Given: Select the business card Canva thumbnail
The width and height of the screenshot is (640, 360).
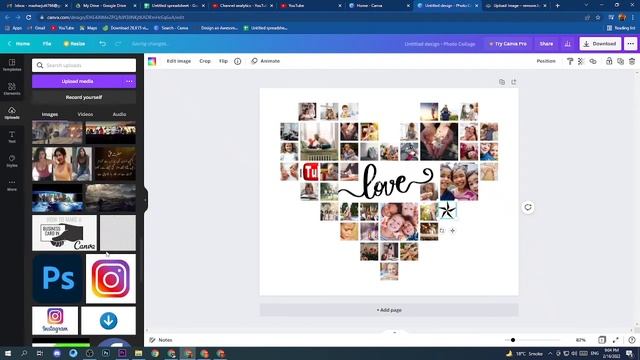Looking at the screenshot, I should (x=64, y=233).
